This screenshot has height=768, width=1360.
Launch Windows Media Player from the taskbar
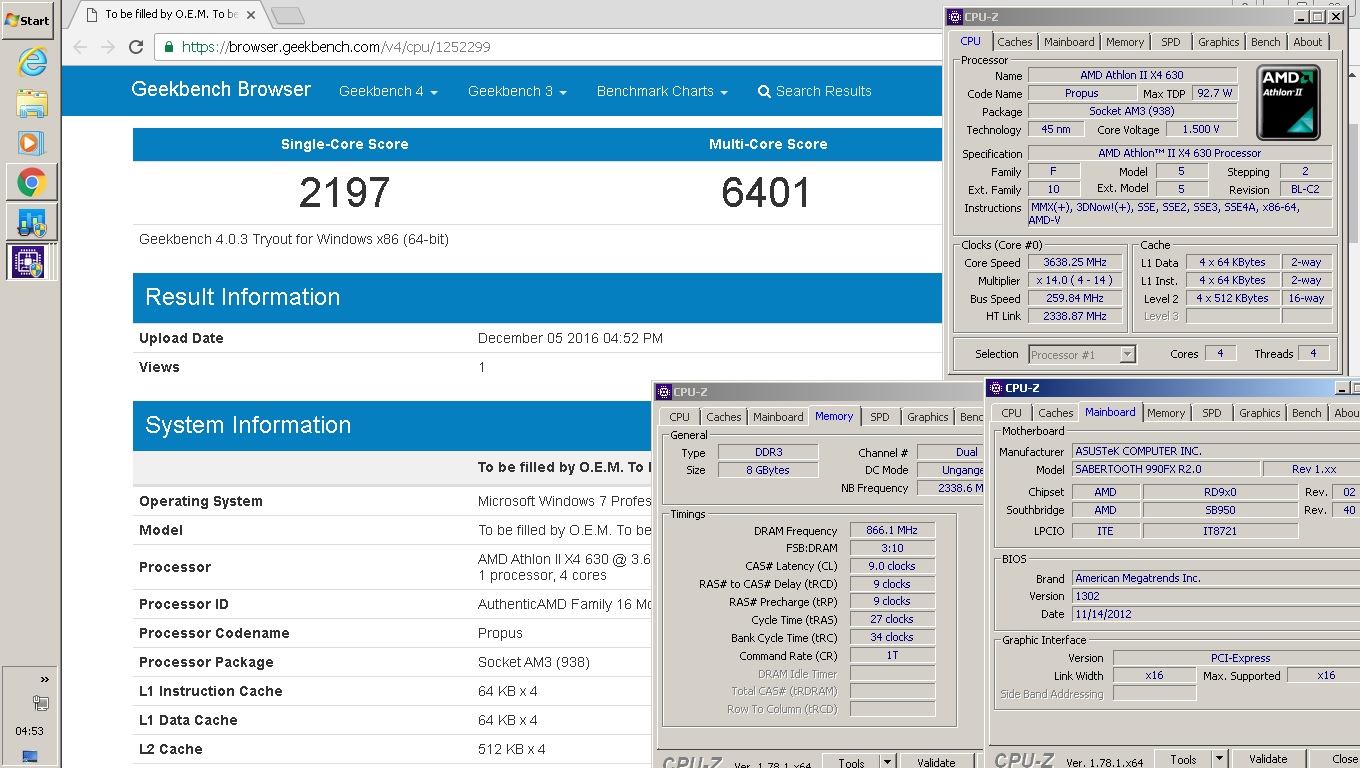point(31,143)
